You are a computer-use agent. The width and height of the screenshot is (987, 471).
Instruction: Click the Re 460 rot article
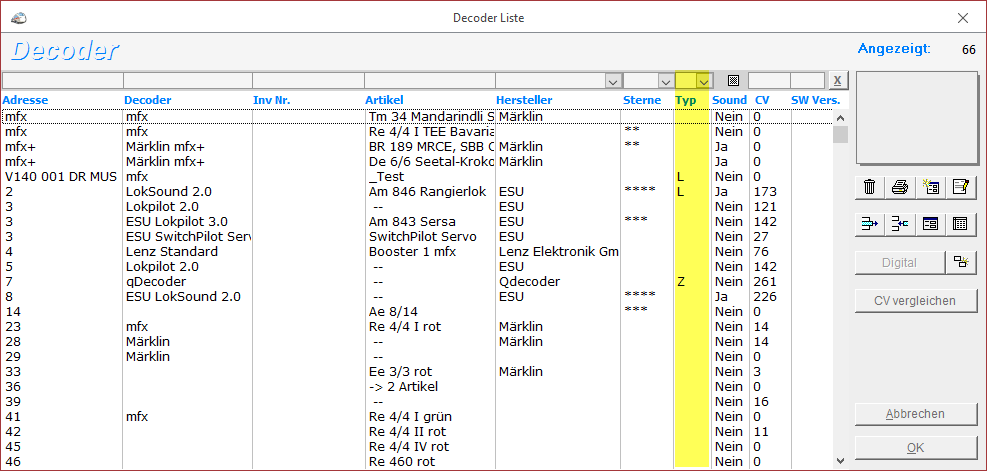(x=402, y=462)
